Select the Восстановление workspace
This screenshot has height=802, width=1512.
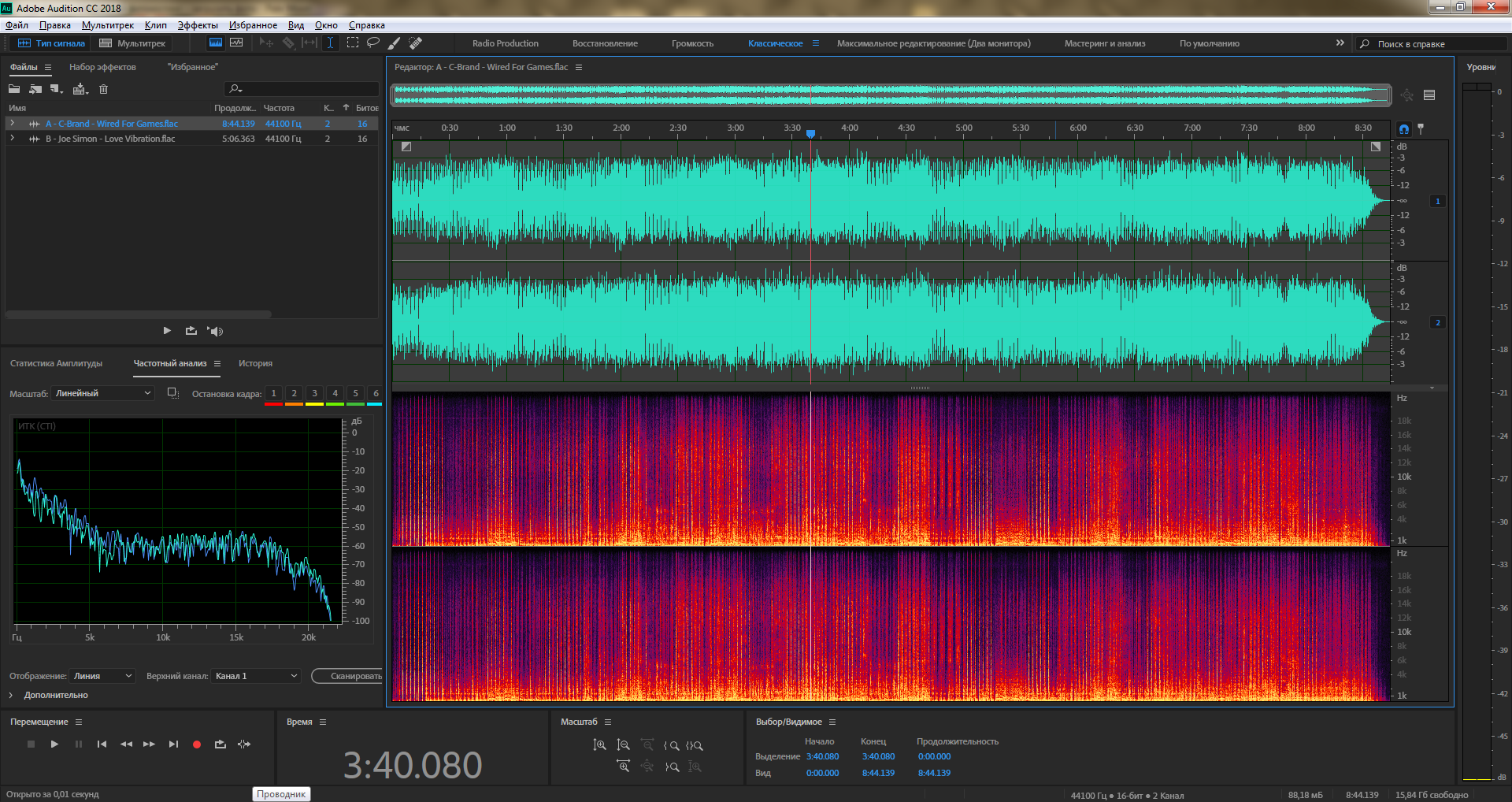(605, 43)
